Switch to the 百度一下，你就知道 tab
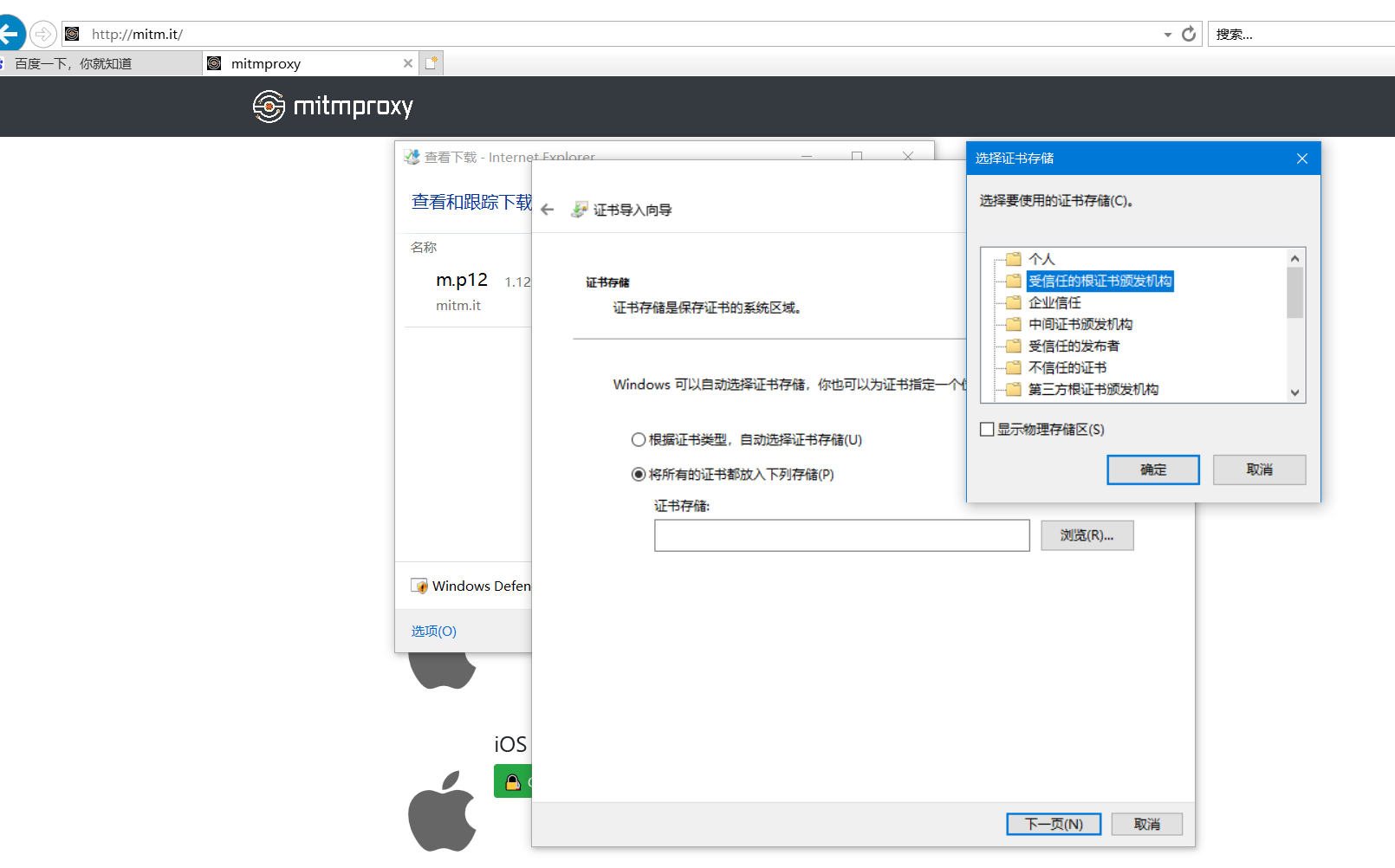Image resolution: width=1395 pixels, height=868 pixels. coord(100,63)
